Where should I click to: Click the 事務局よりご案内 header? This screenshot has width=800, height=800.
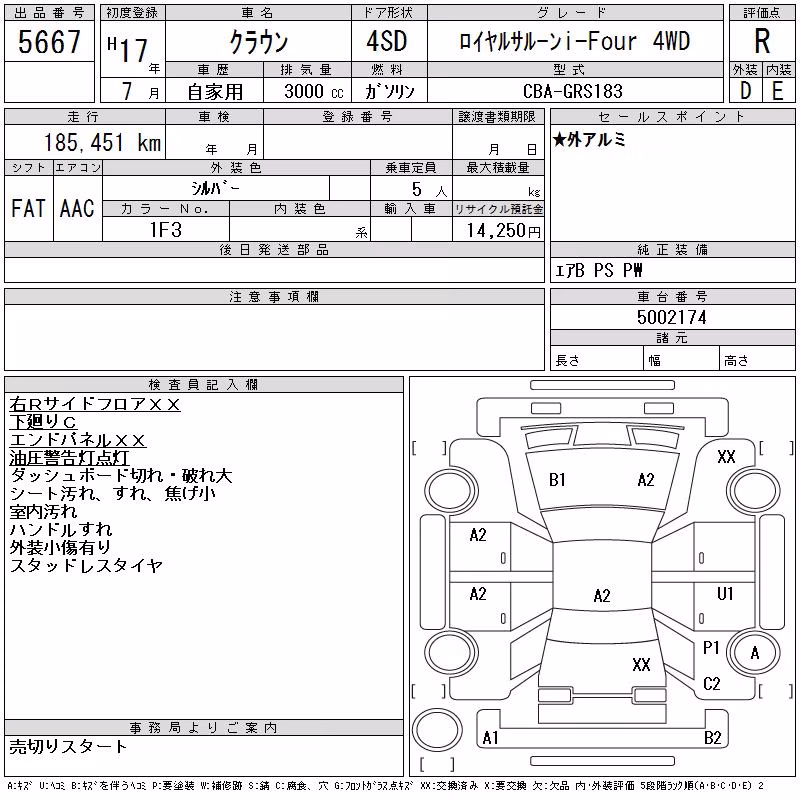tap(204, 728)
